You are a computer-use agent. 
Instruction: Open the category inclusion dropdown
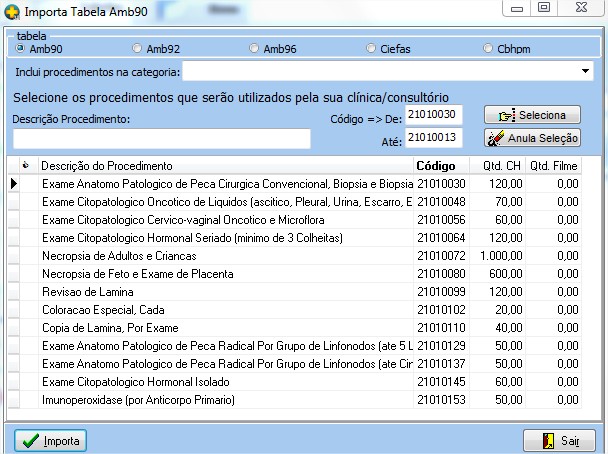point(585,72)
